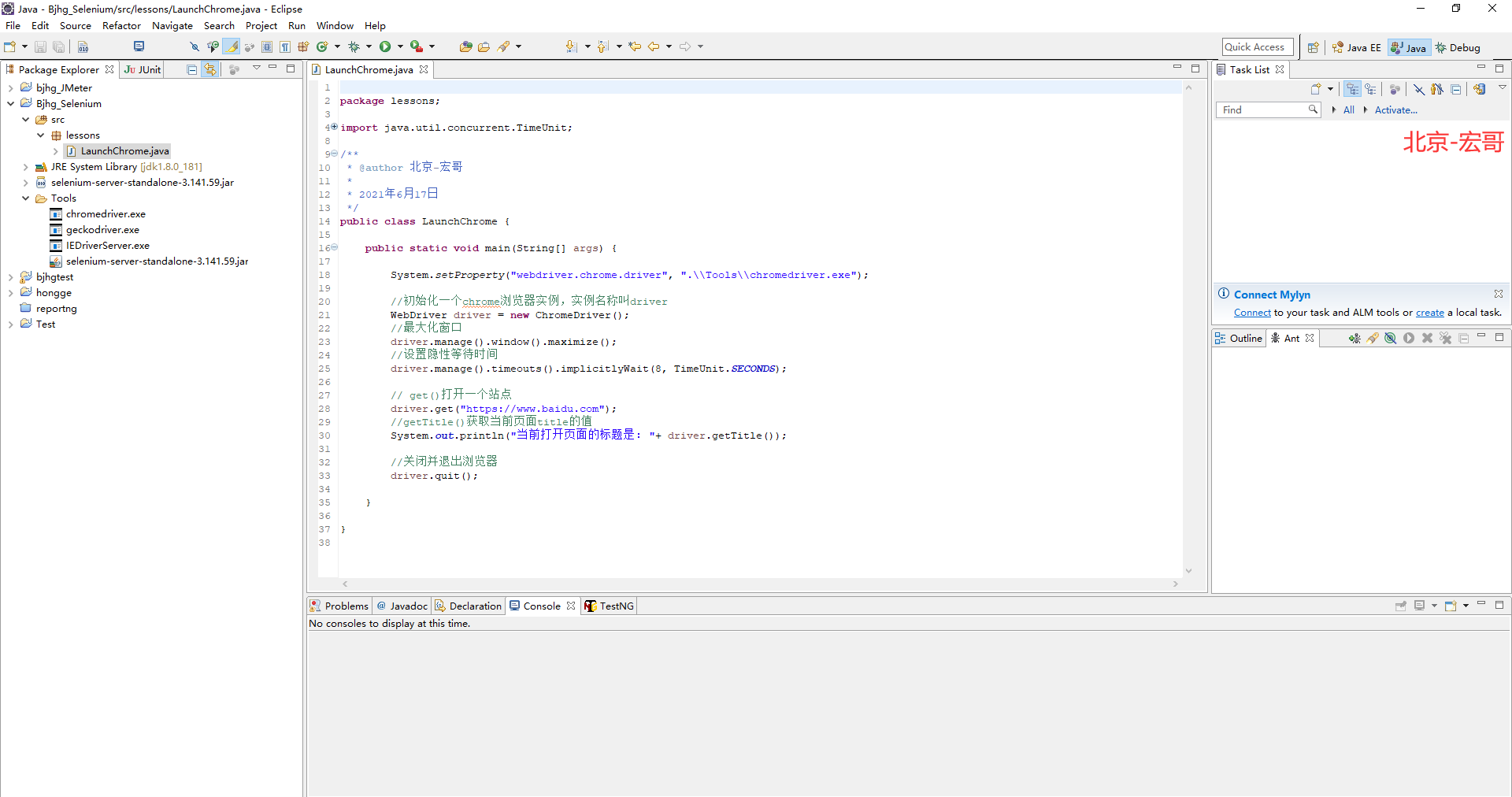
Task: Click the Quick Access search field
Action: pos(1257,47)
